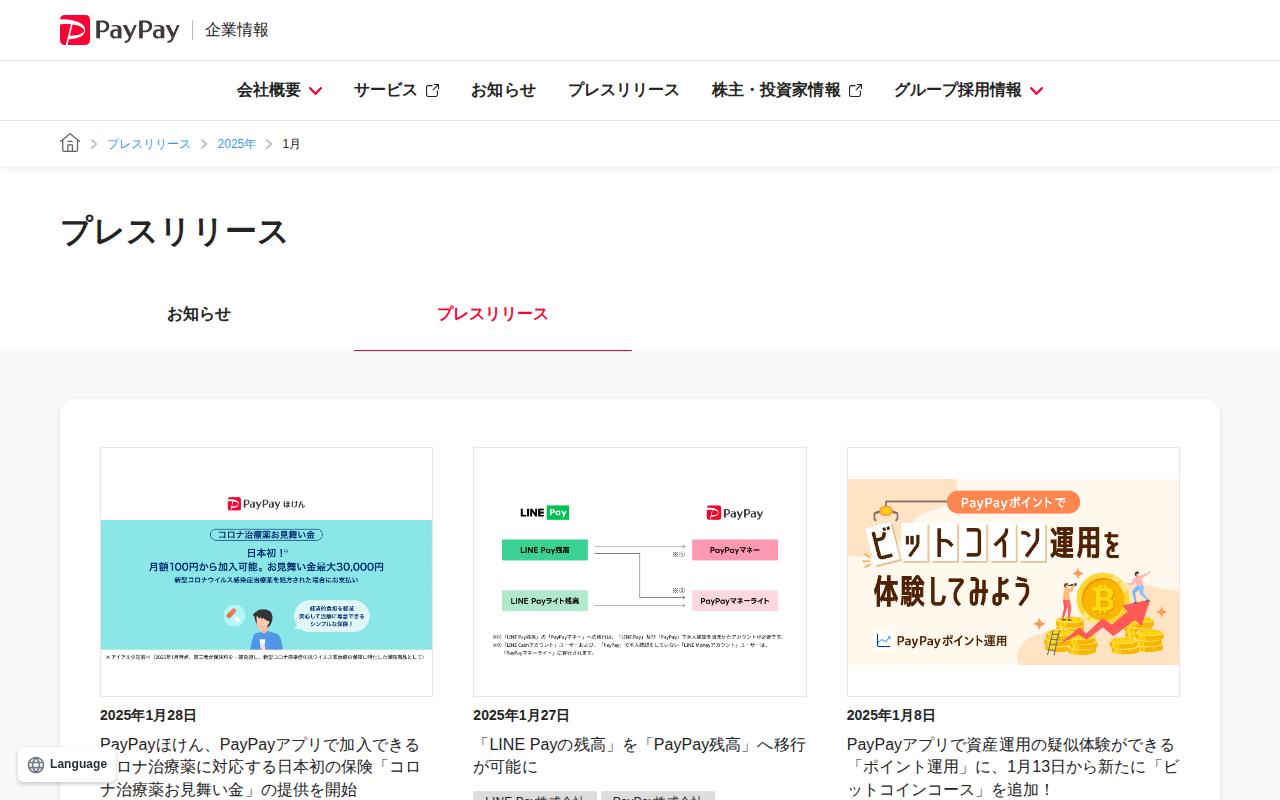Screen dimensions: 1280x800
Task: Open プレスリリース in the top navigation
Action: coord(624,90)
